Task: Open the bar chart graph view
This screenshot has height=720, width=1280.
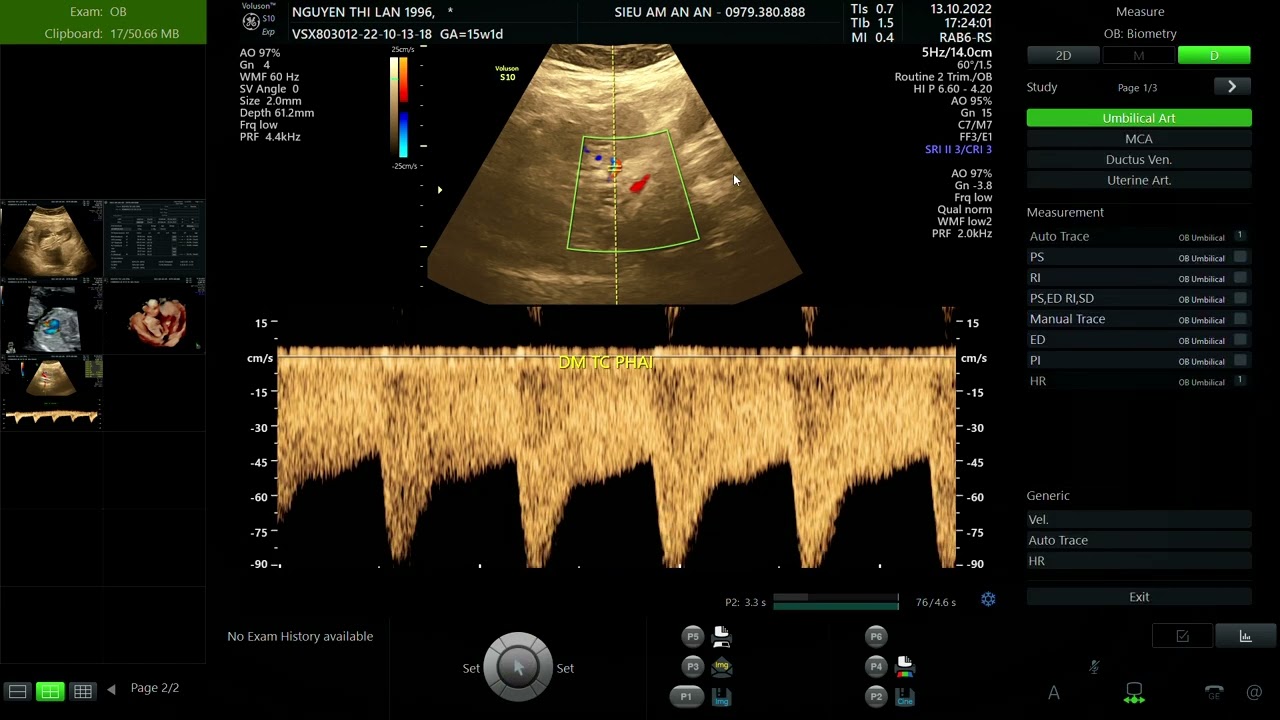Action: click(1245, 636)
